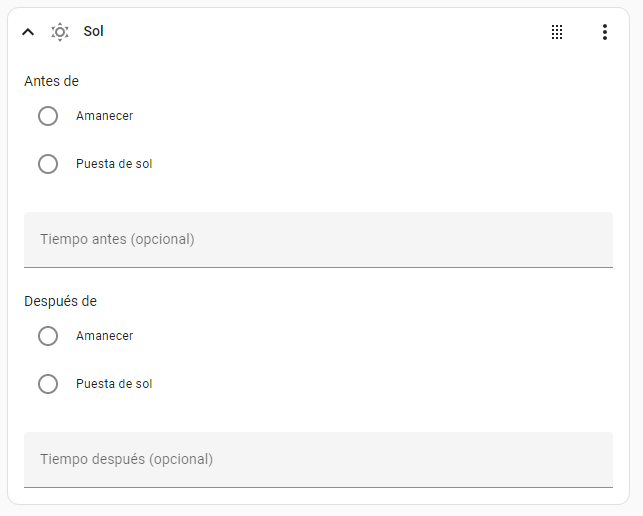
Task: Click the Sol card title text
Action: [x=93, y=32]
